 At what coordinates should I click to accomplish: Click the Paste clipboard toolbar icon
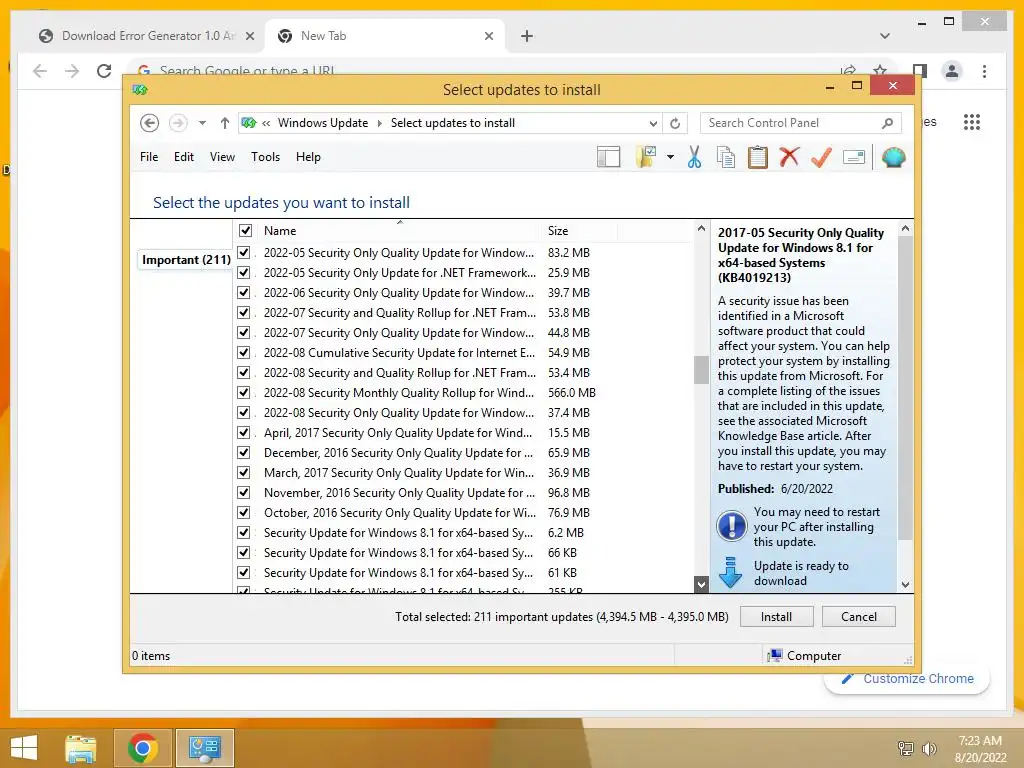click(x=758, y=157)
